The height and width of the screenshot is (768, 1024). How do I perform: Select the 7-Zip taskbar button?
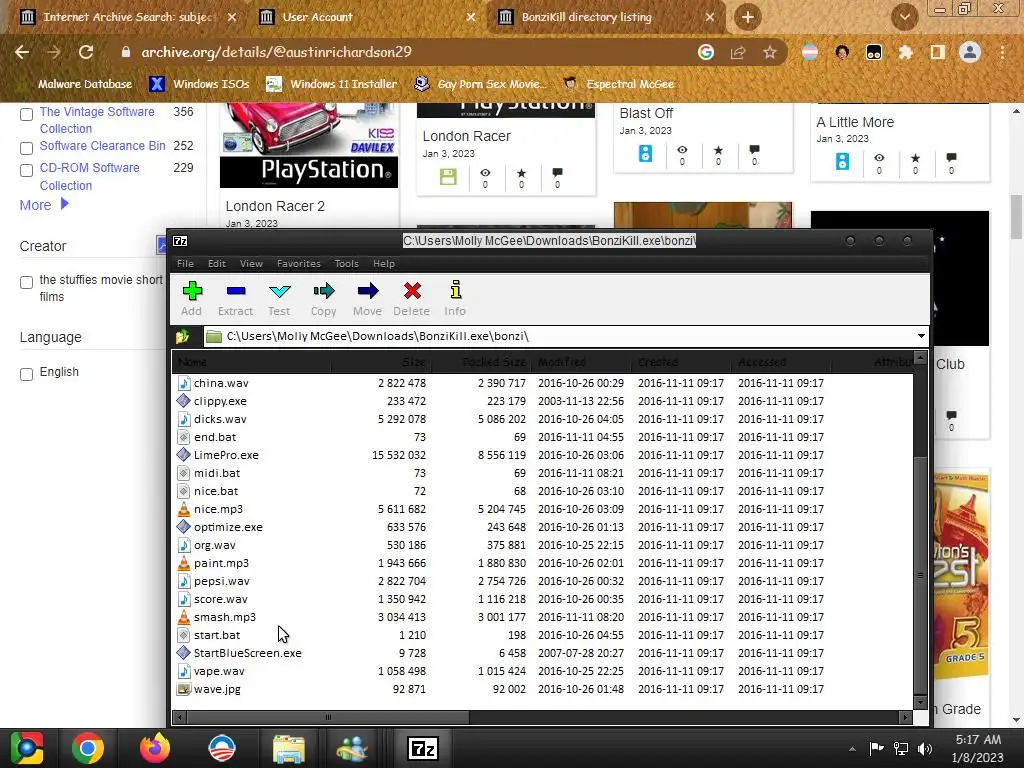tap(422, 748)
